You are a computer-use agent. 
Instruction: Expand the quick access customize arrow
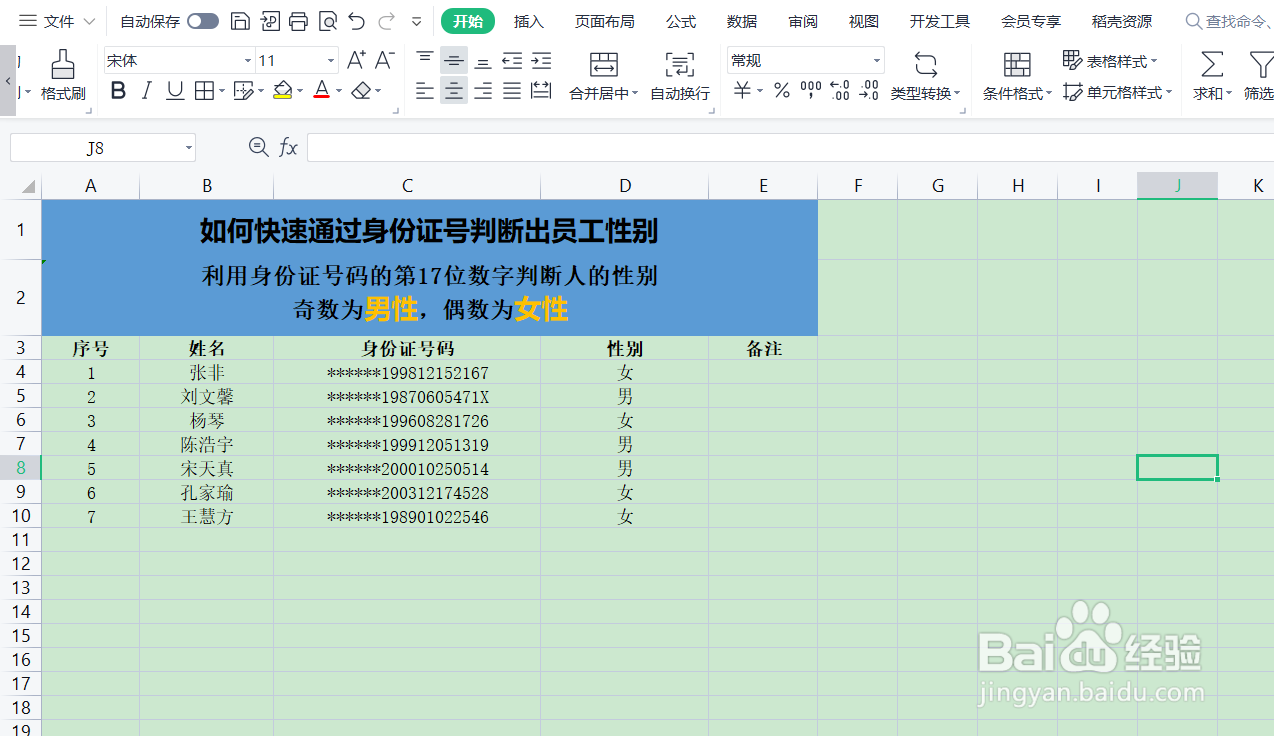point(417,21)
